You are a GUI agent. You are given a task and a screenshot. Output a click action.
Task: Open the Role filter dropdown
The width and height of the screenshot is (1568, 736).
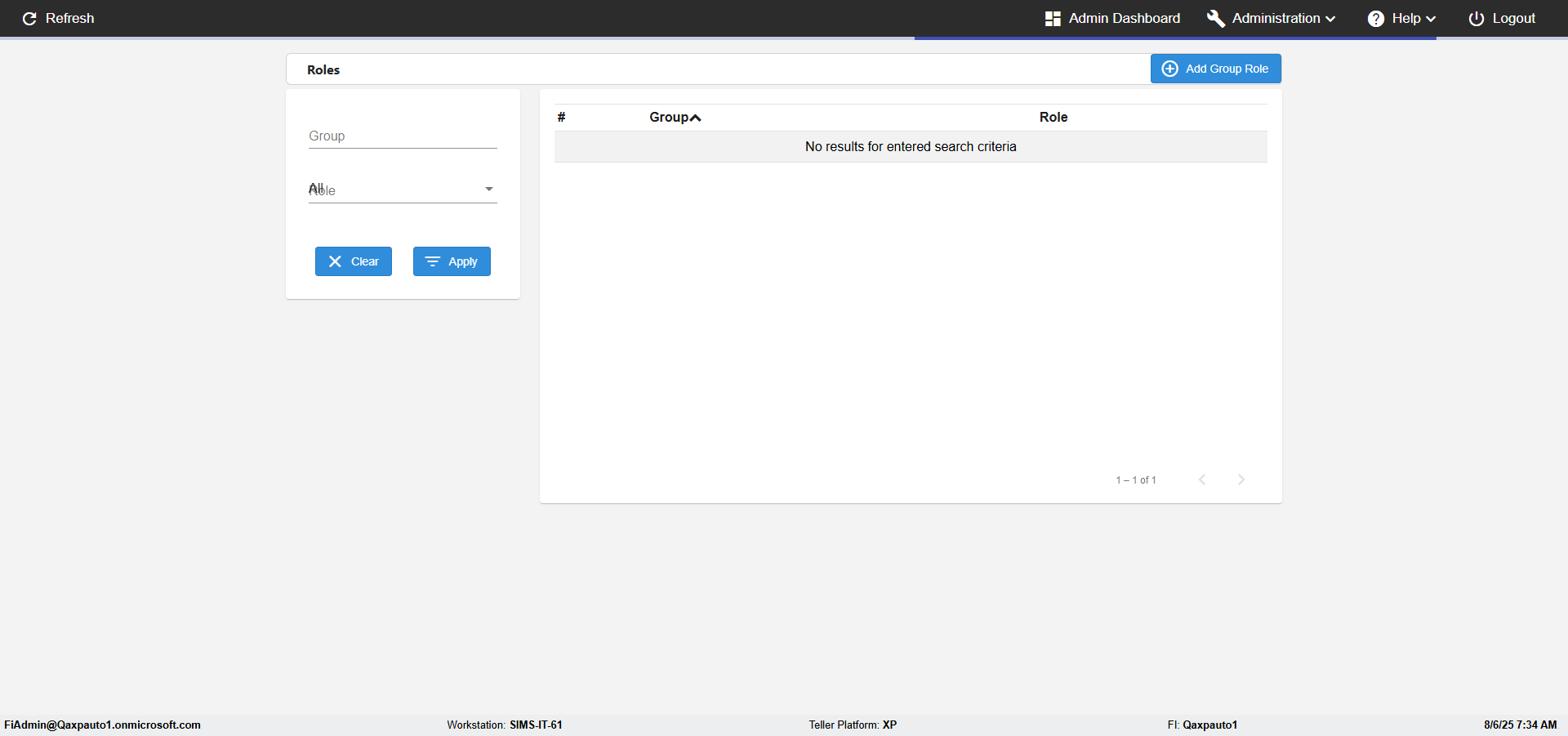(403, 190)
